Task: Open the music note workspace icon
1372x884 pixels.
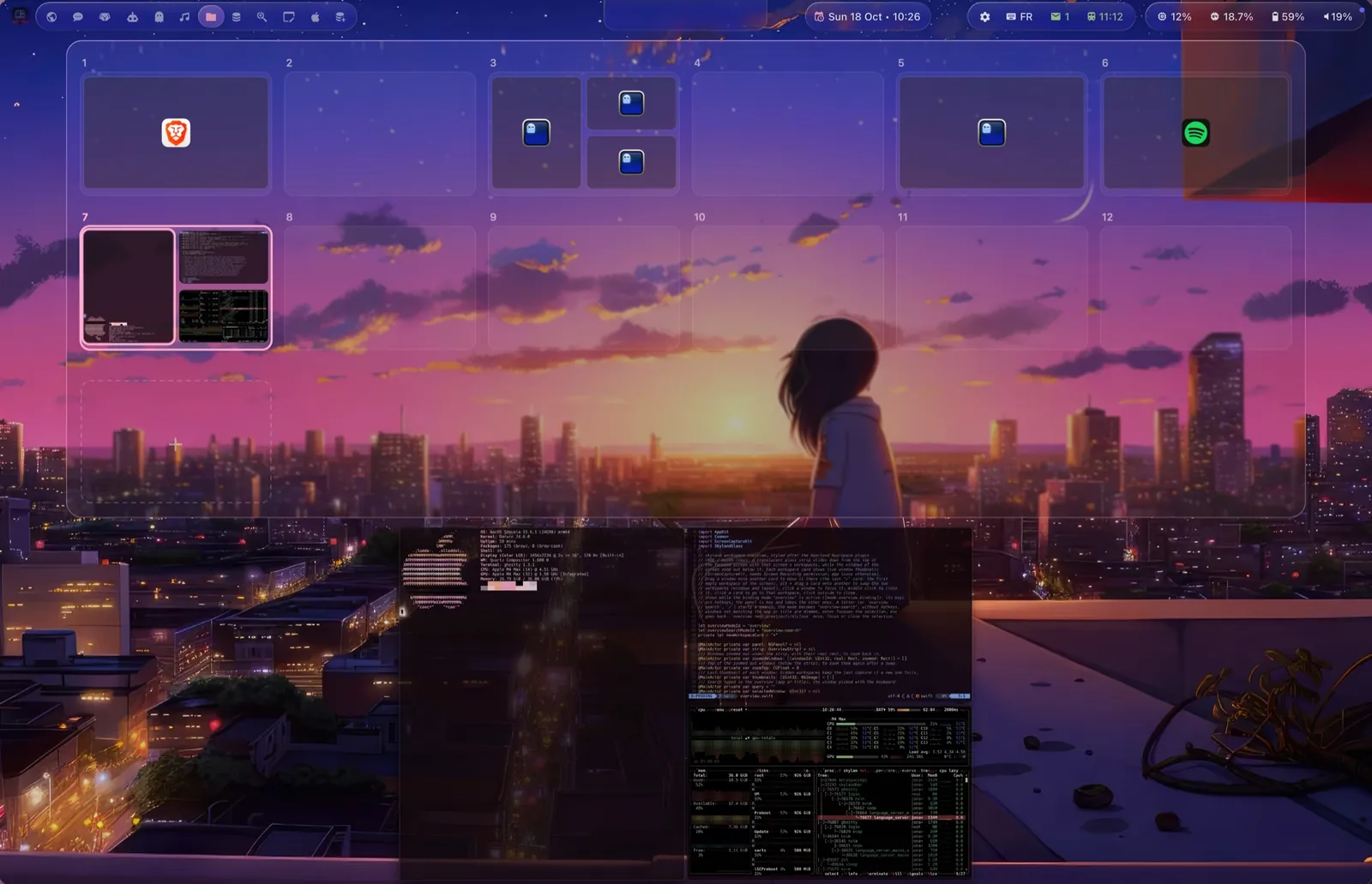Action: (x=184, y=16)
